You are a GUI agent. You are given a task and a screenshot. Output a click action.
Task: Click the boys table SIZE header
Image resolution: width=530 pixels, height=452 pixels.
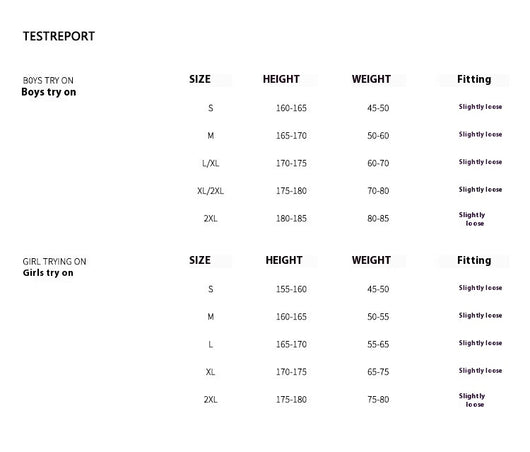(200, 79)
